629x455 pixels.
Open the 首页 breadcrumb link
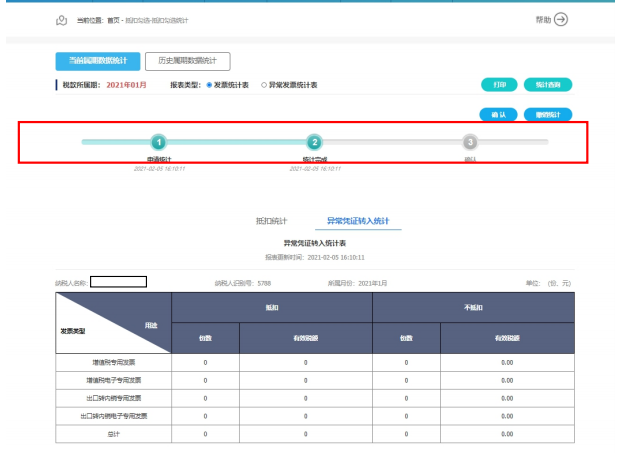(114, 20)
